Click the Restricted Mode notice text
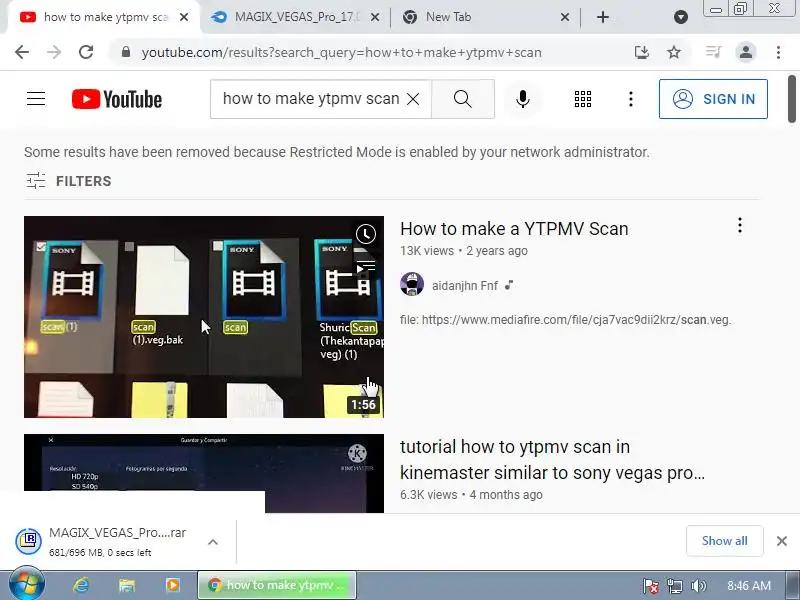The height and width of the screenshot is (600, 800). (337, 152)
